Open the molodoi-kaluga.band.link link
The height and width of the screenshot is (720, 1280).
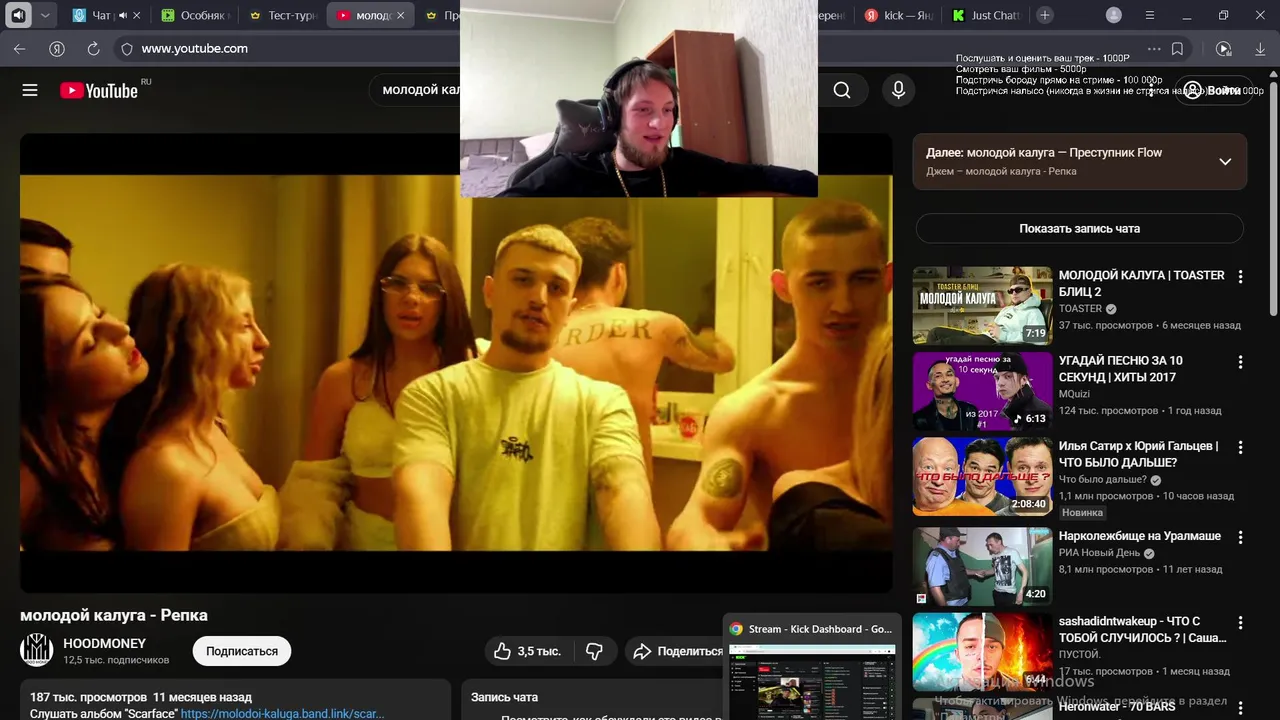pos(282,714)
